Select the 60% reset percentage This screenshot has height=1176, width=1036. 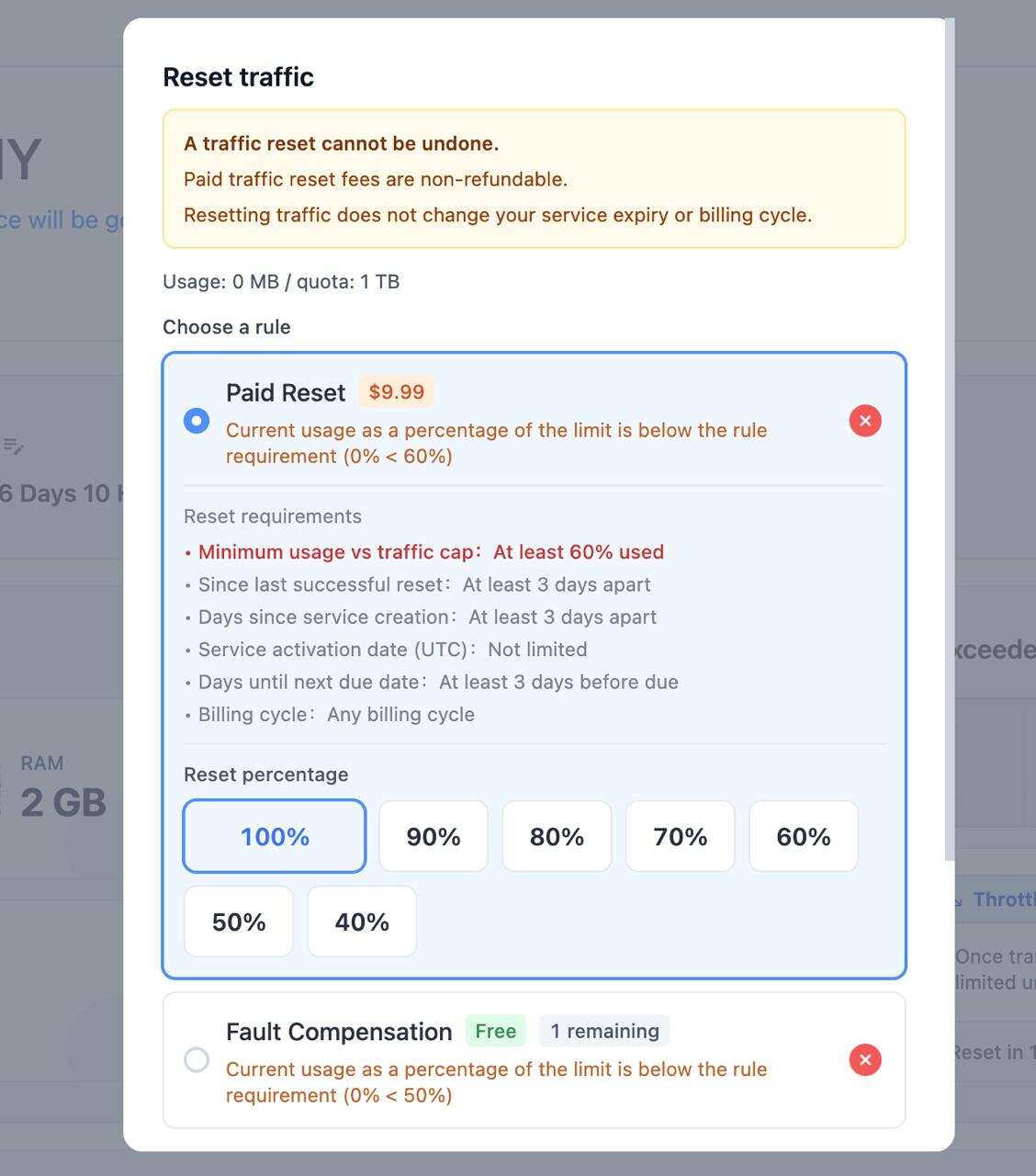click(804, 836)
